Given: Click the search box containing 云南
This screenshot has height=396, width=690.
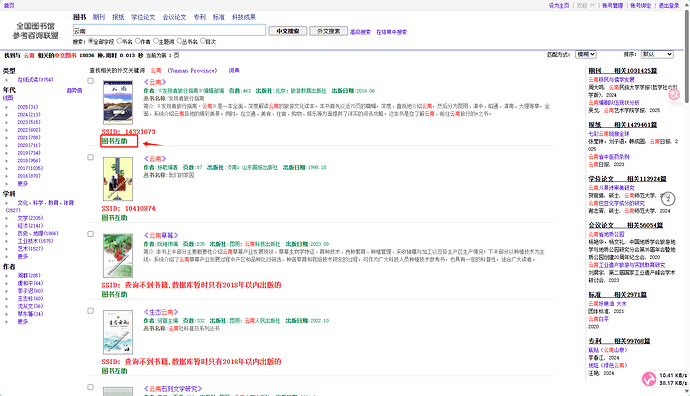Looking at the screenshot, I should tap(169, 30).
